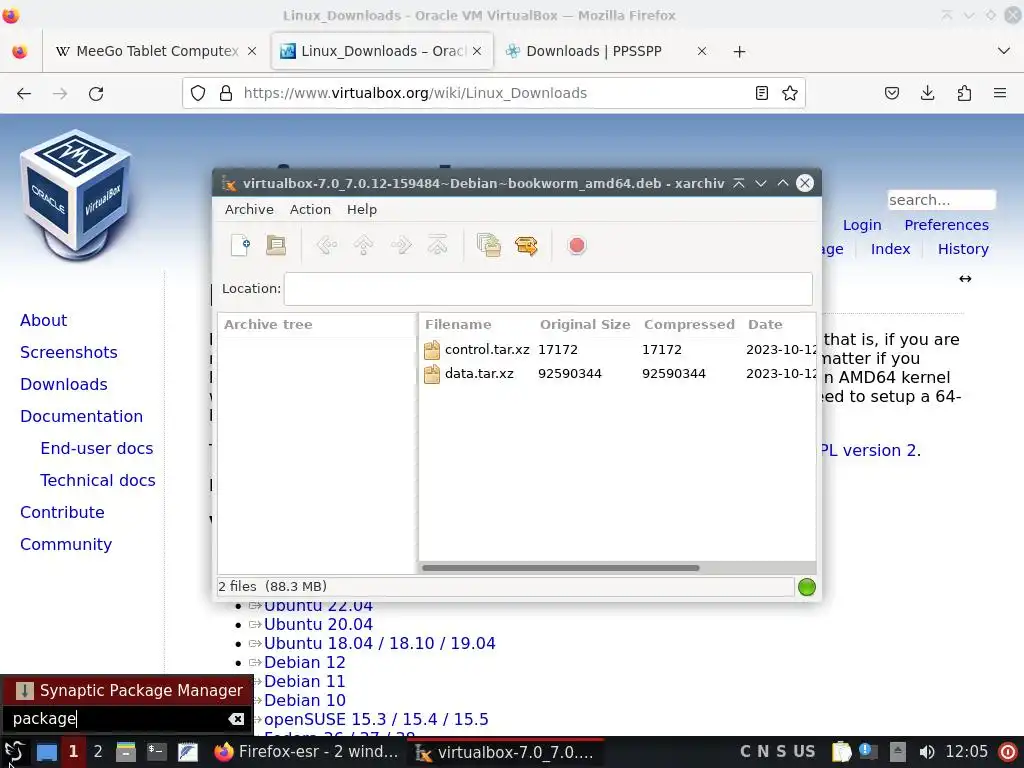Click the Firefox back button
Viewport: 1024px width, 768px height.
click(24, 93)
